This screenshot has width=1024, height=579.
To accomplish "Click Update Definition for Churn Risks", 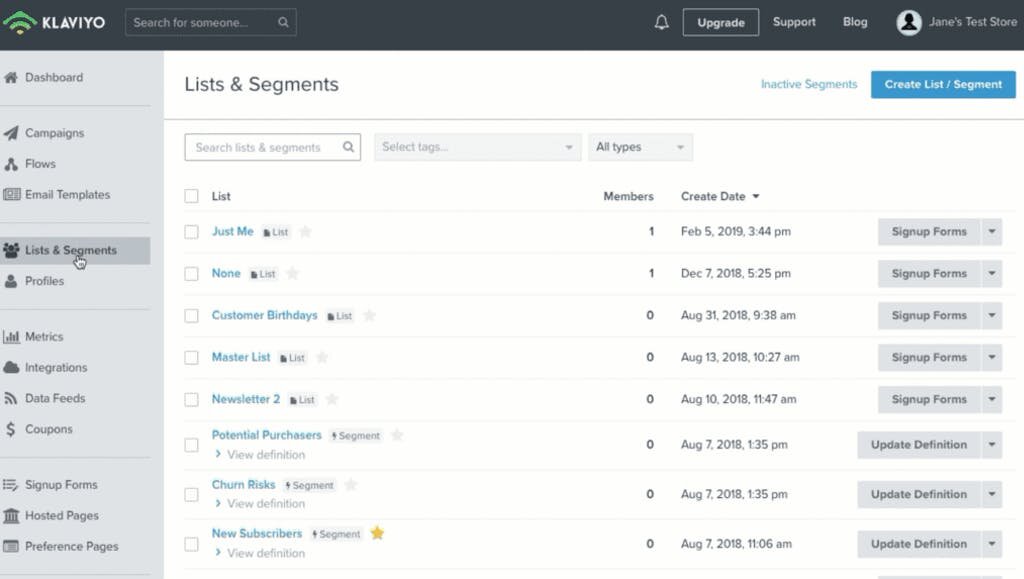I will click(x=918, y=494).
